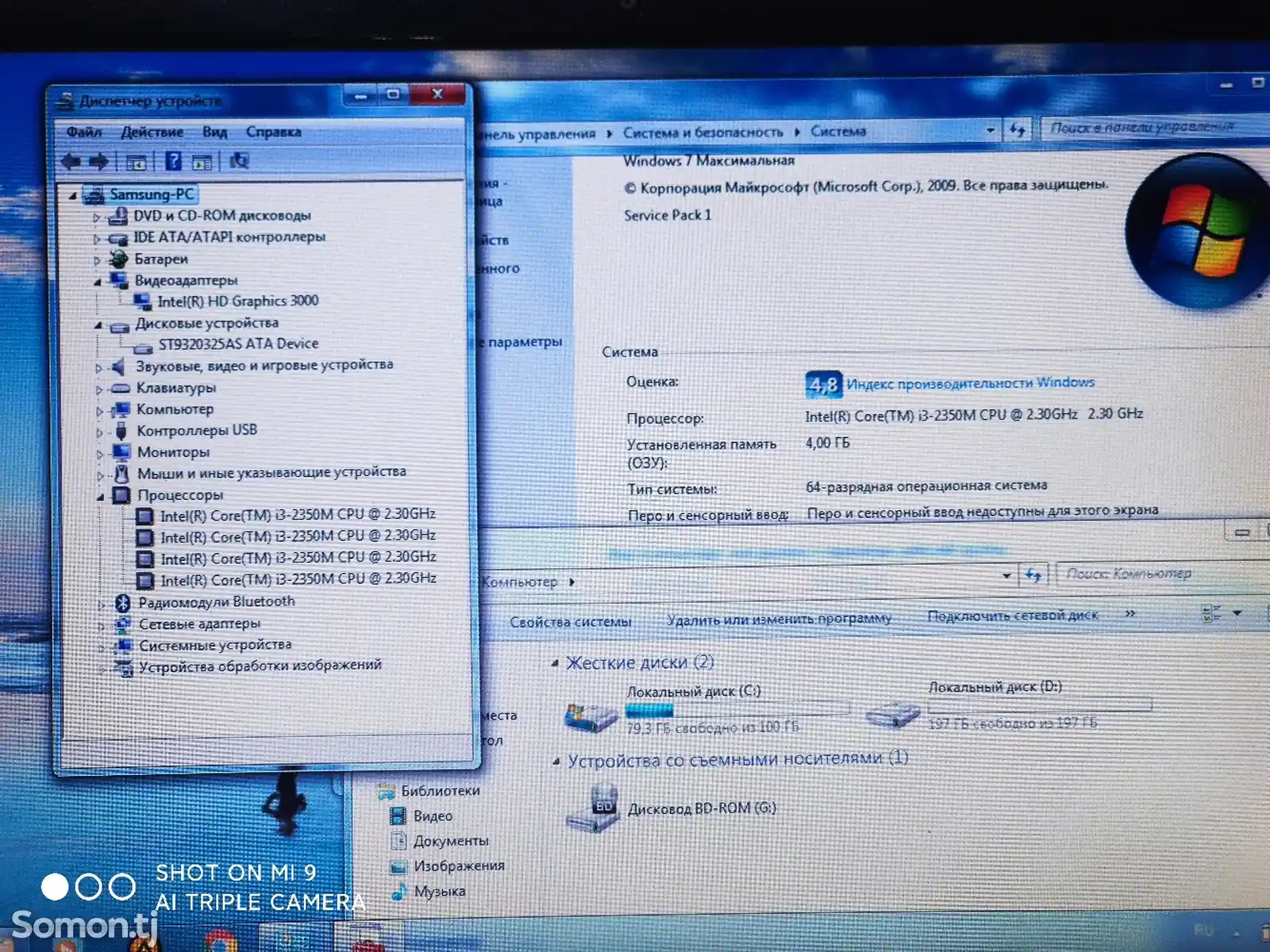Collapse the Процессоры category
This screenshot has width=1270, height=952.
pos(101,497)
